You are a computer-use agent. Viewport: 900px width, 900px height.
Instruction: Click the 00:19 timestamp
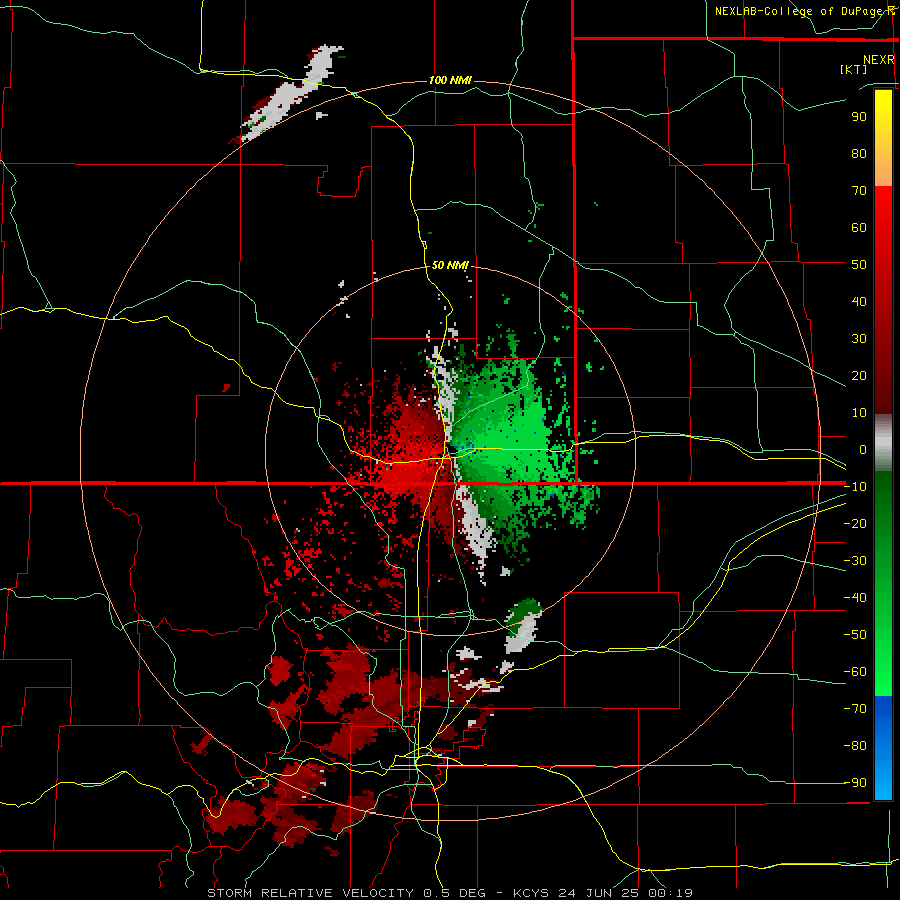pos(670,893)
